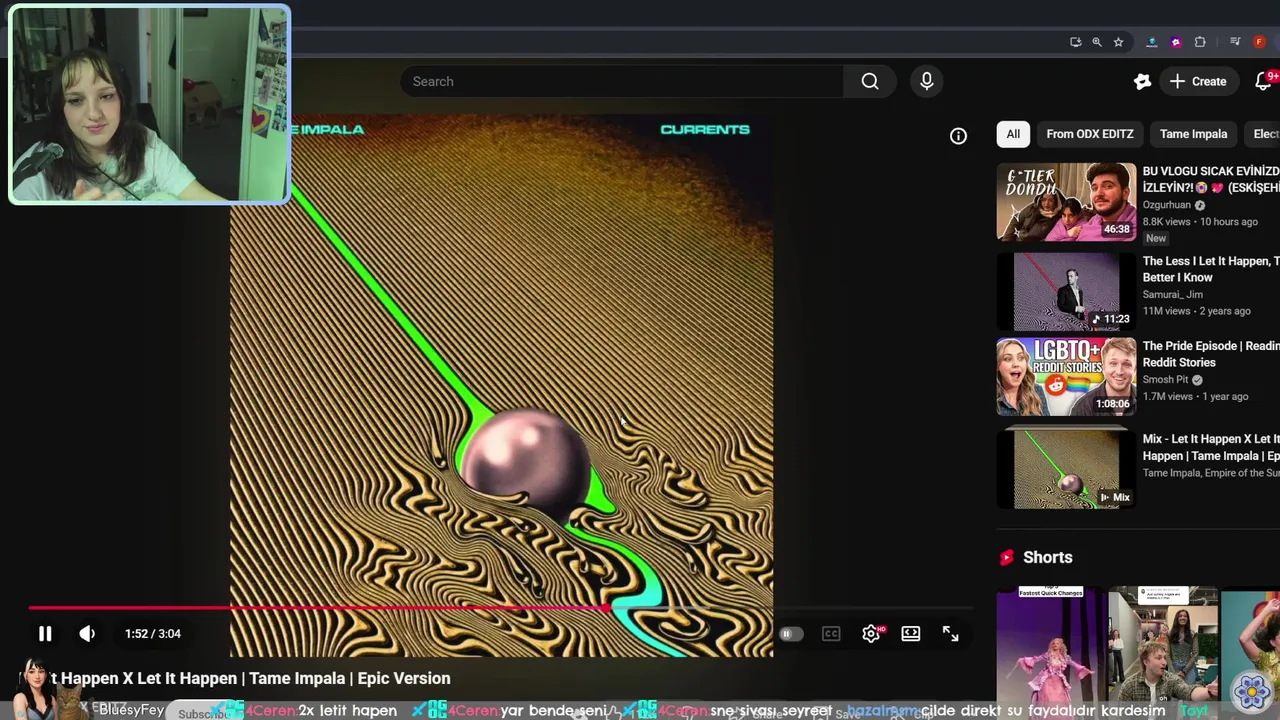Open Smosh Pit channel link

[1165, 380]
